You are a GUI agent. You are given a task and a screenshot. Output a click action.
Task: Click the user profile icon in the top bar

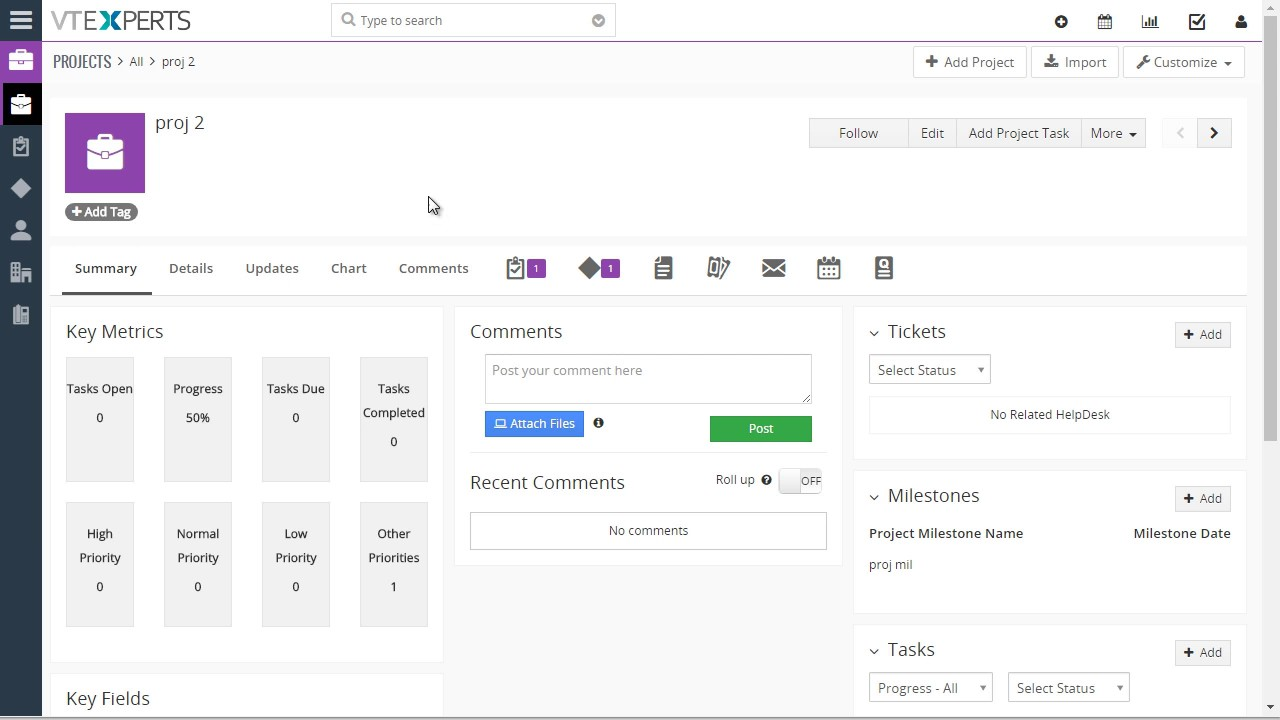pos(1241,21)
